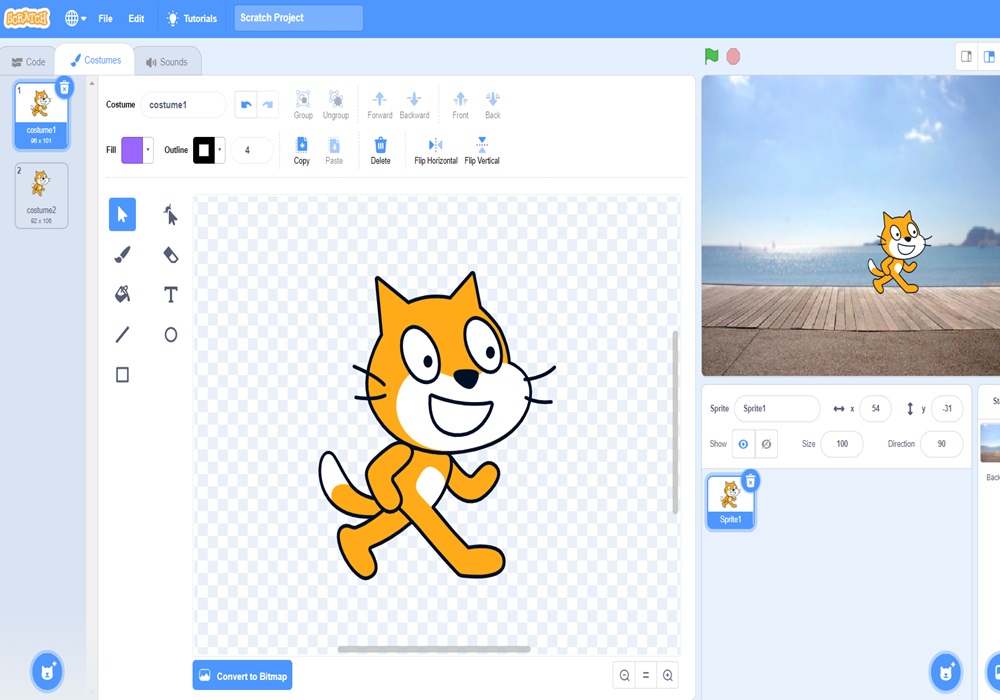Image resolution: width=1000 pixels, height=700 pixels.
Task: Zoom out of the paint canvas
Action: coord(624,675)
